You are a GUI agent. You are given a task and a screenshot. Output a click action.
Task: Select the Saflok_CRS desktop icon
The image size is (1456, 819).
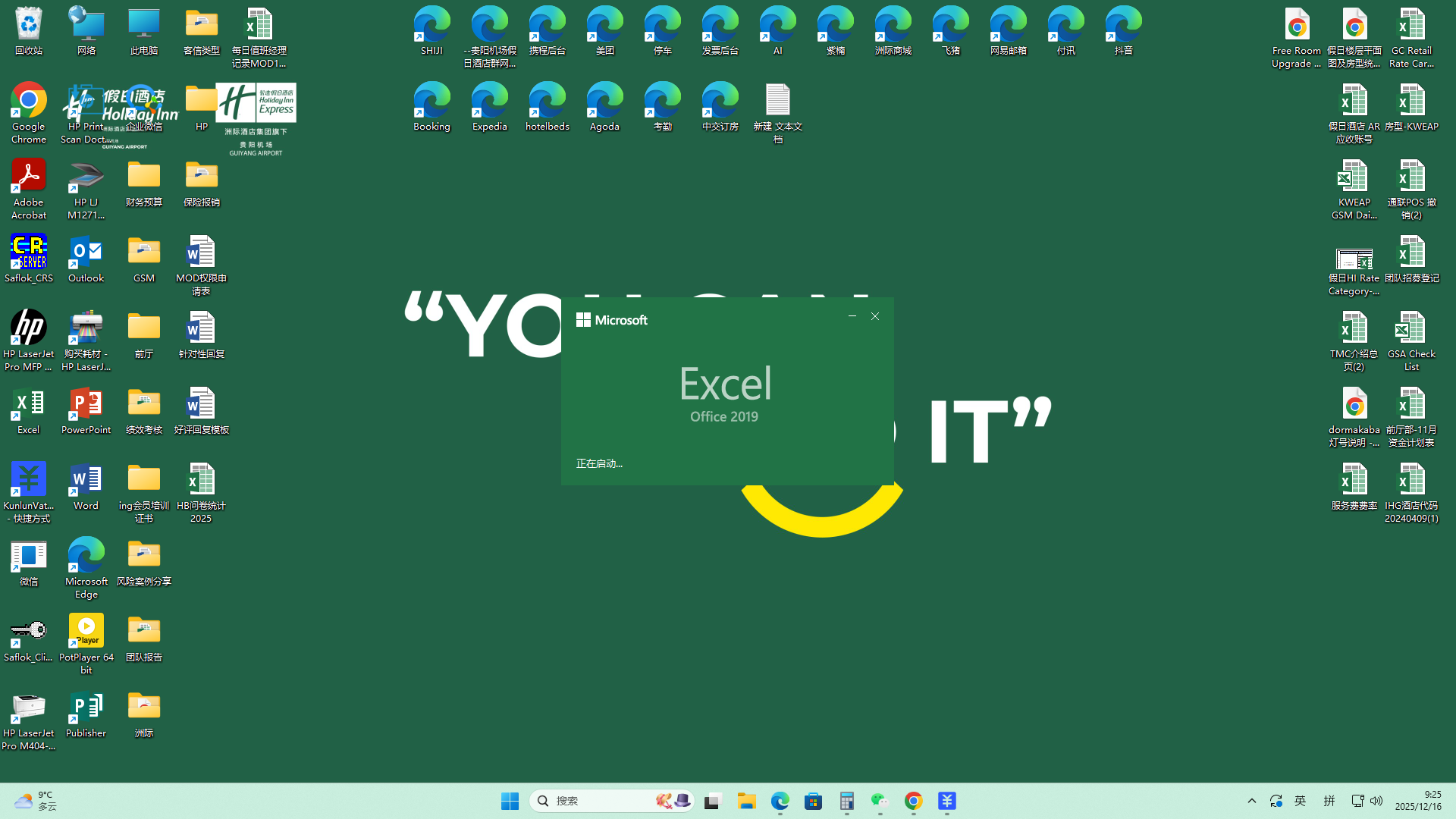click(x=28, y=253)
